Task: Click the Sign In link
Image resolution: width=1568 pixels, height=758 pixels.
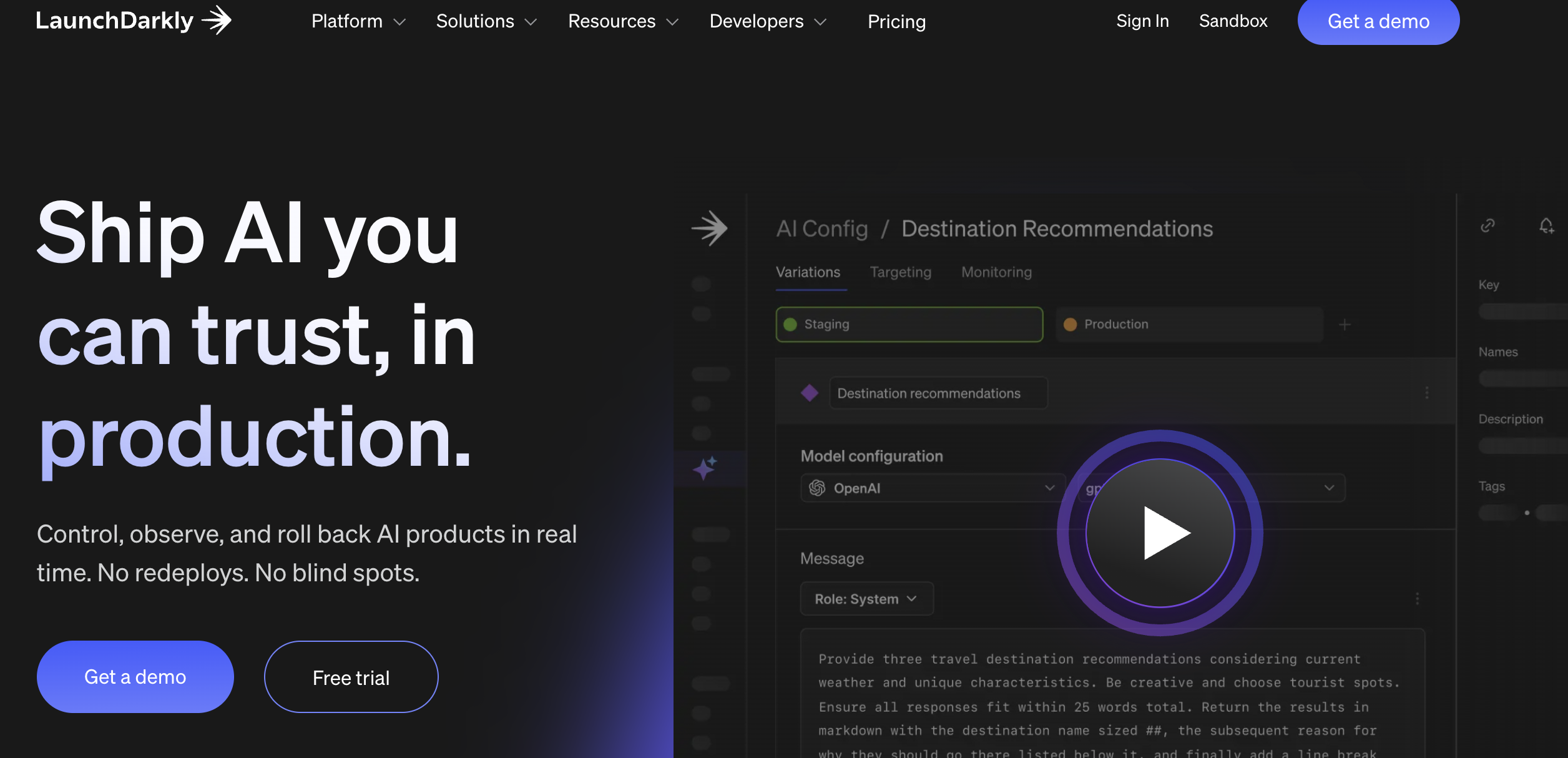Action: tap(1142, 21)
